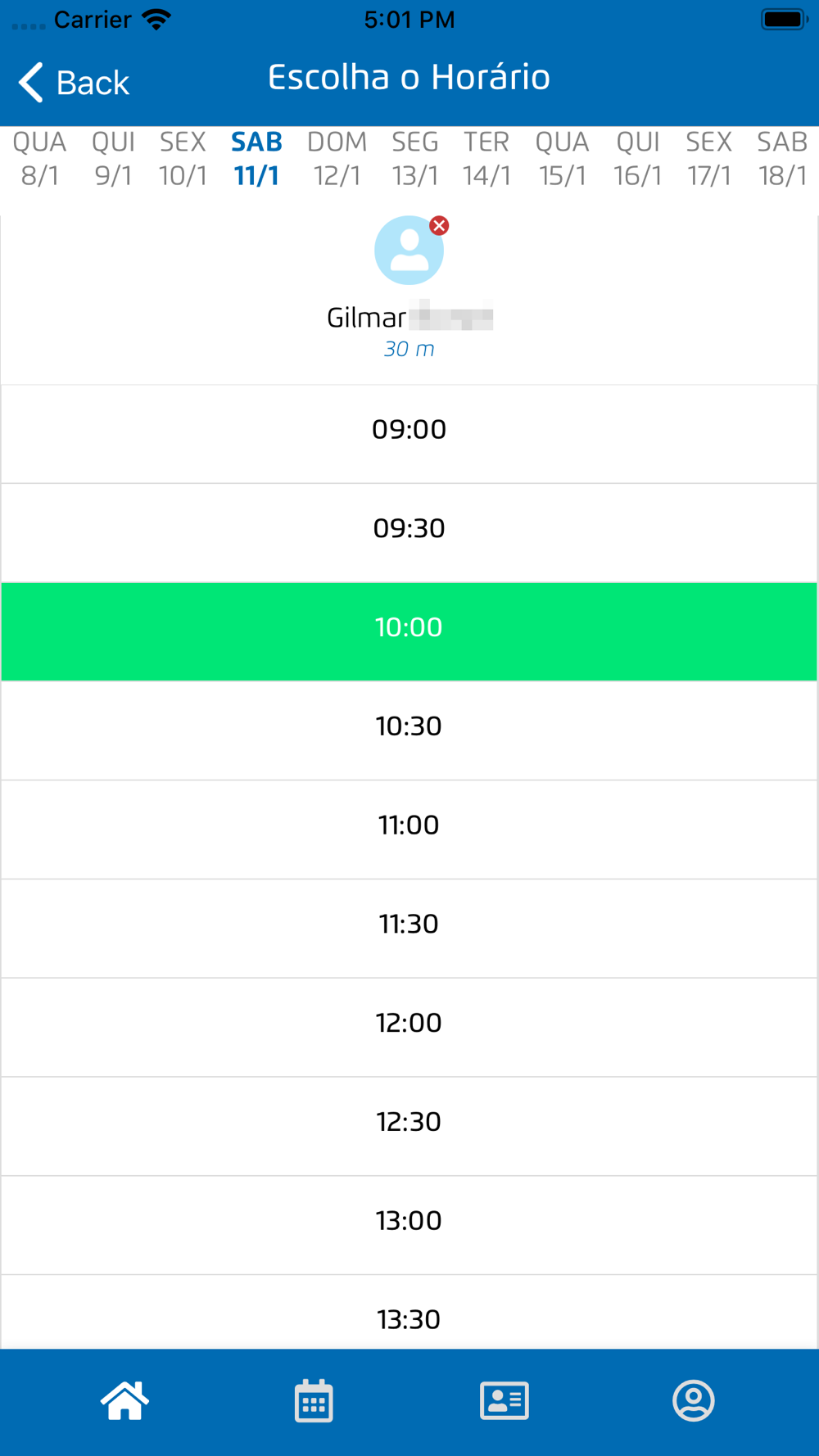Pick the 11:00 time slot

[x=409, y=825]
